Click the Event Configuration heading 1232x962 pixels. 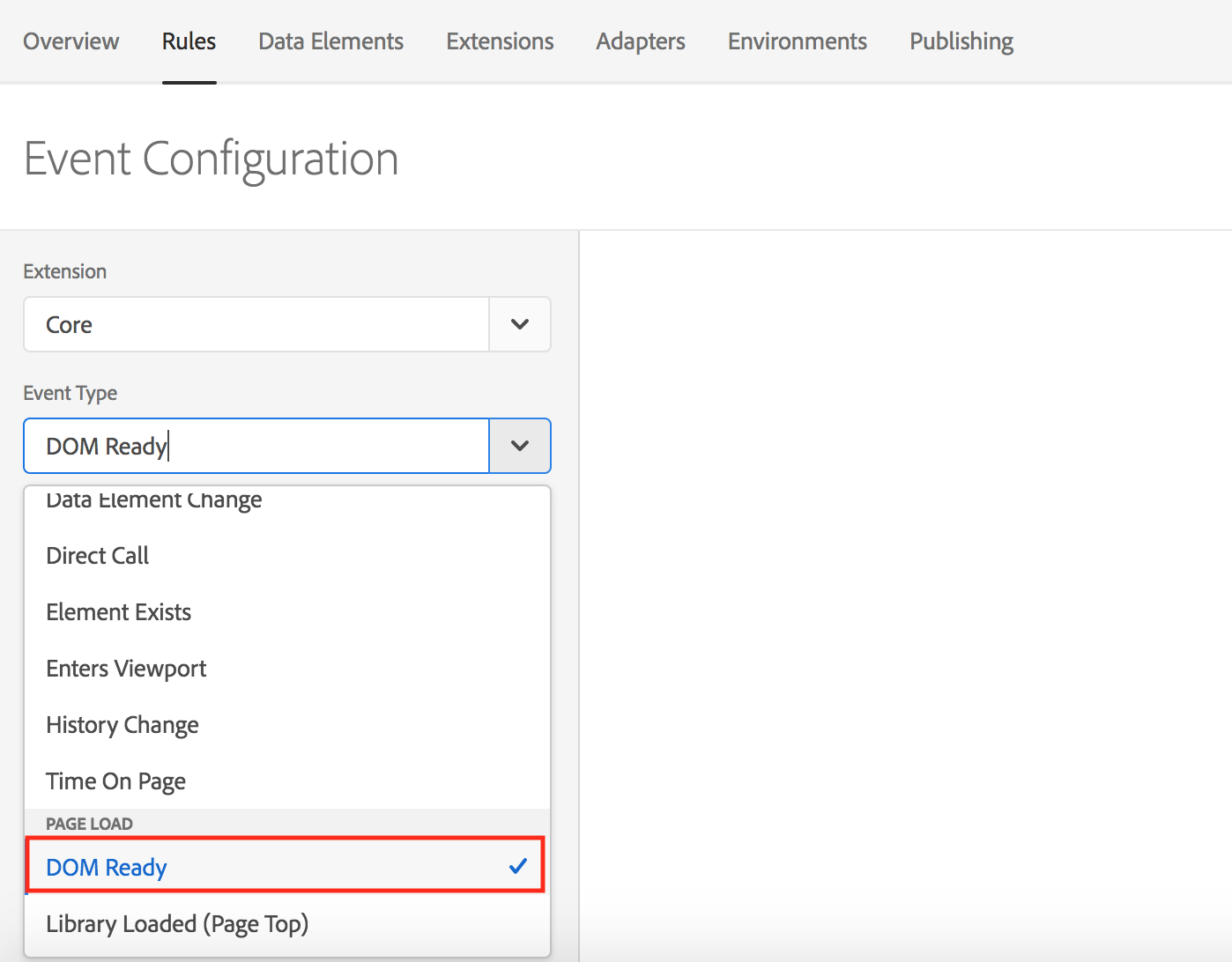(211, 159)
